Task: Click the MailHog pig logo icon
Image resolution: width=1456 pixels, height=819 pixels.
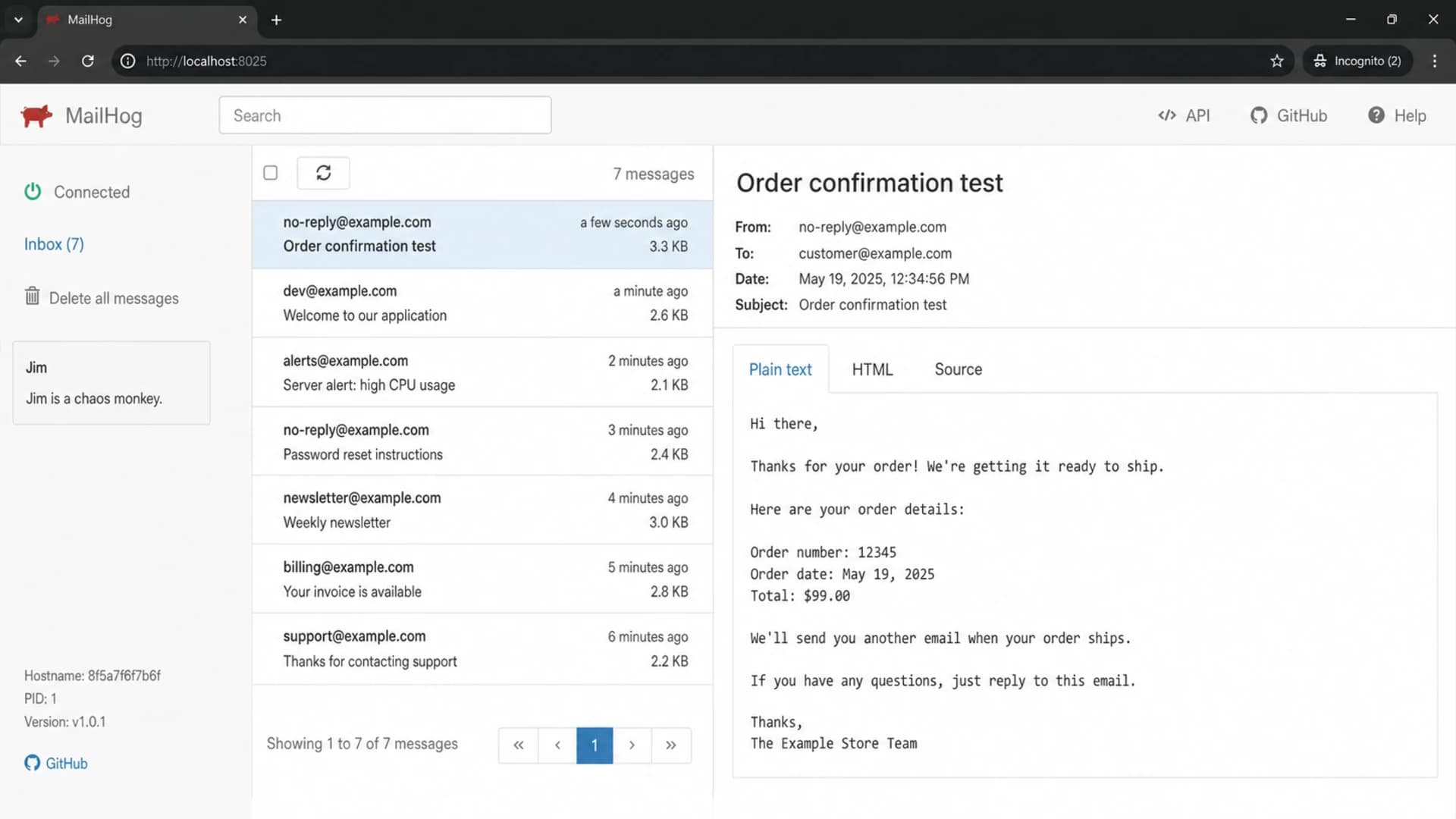Action: (x=36, y=116)
